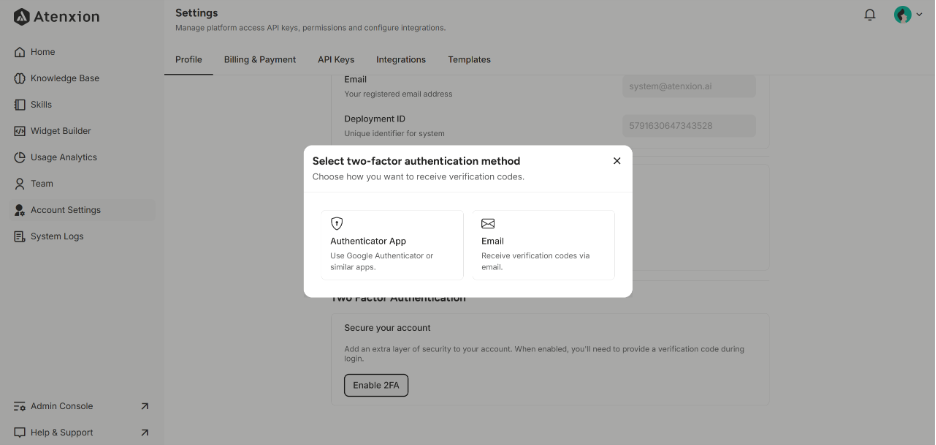936x445 pixels.
Task: Choose the Email verification method card
Action: 543,245
